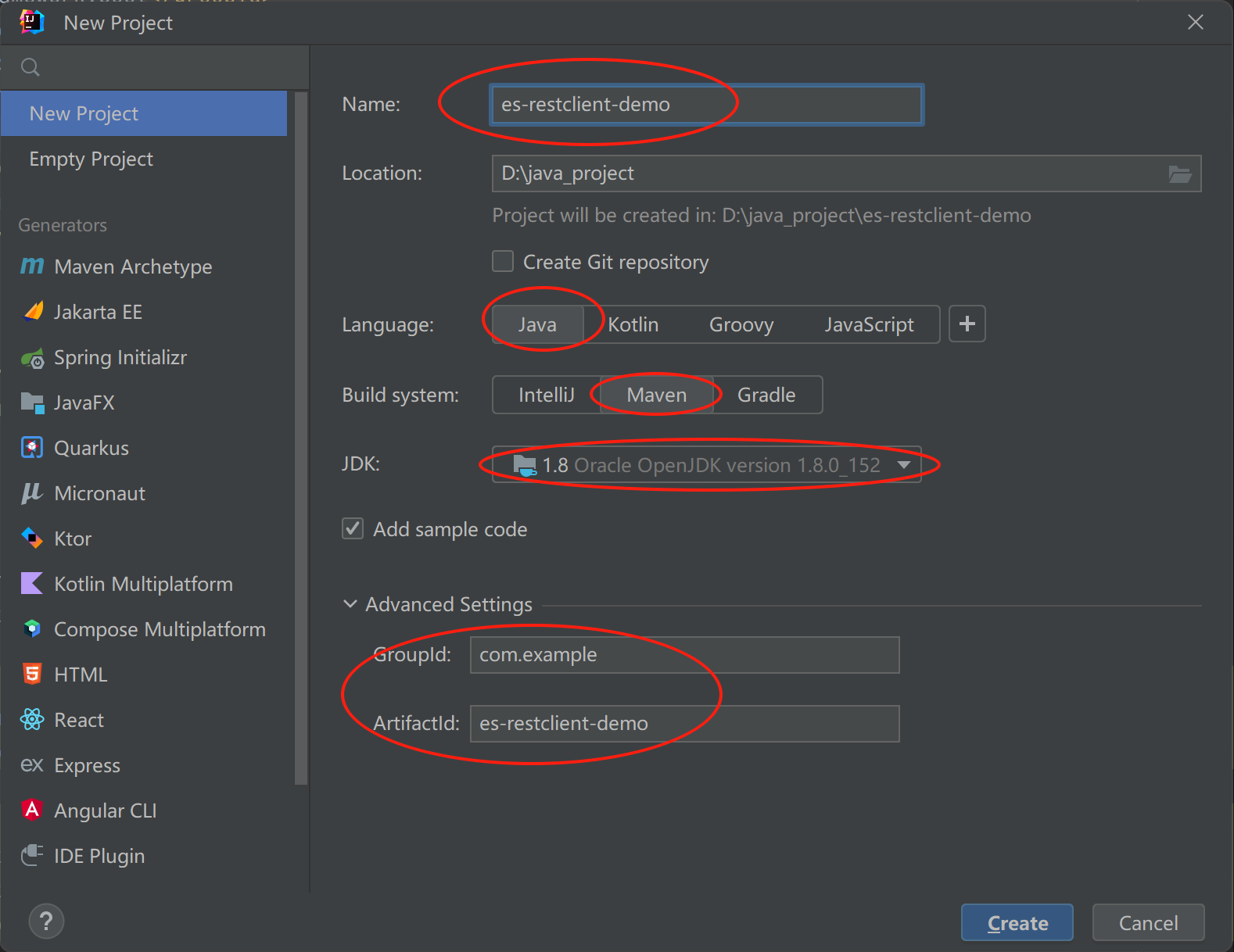Open the Compose Multiplatform generator entry
The height and width of the screenshot is (952, 1234).
point(144,629)
